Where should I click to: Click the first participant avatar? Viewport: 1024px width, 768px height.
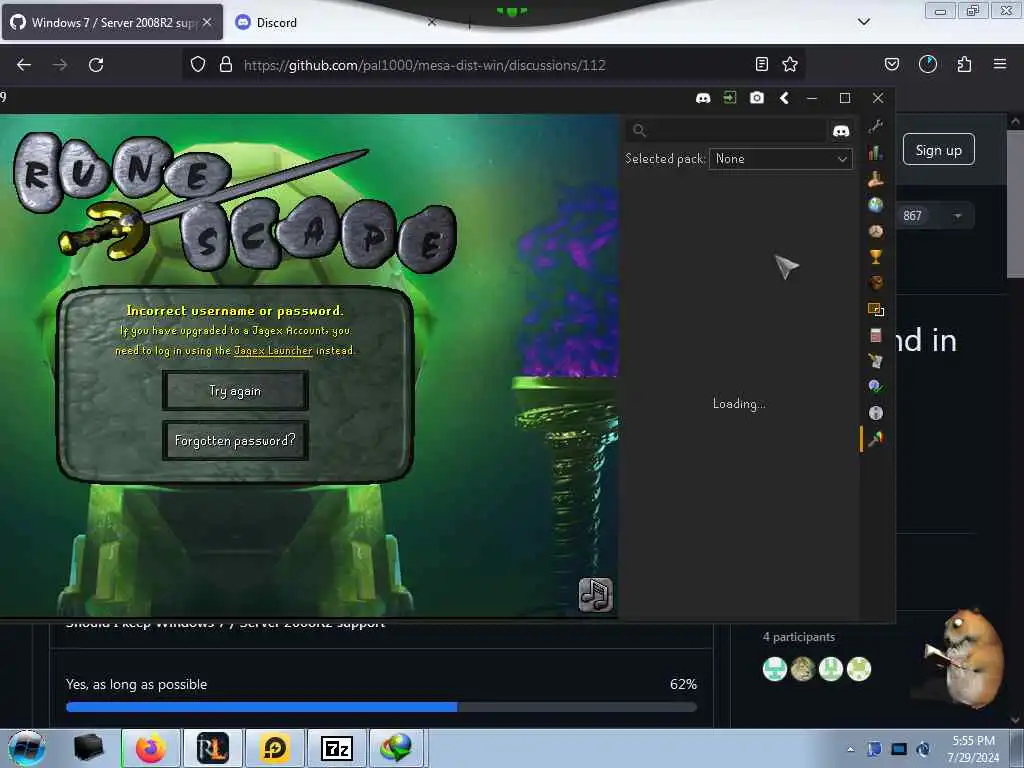(775, 669)
